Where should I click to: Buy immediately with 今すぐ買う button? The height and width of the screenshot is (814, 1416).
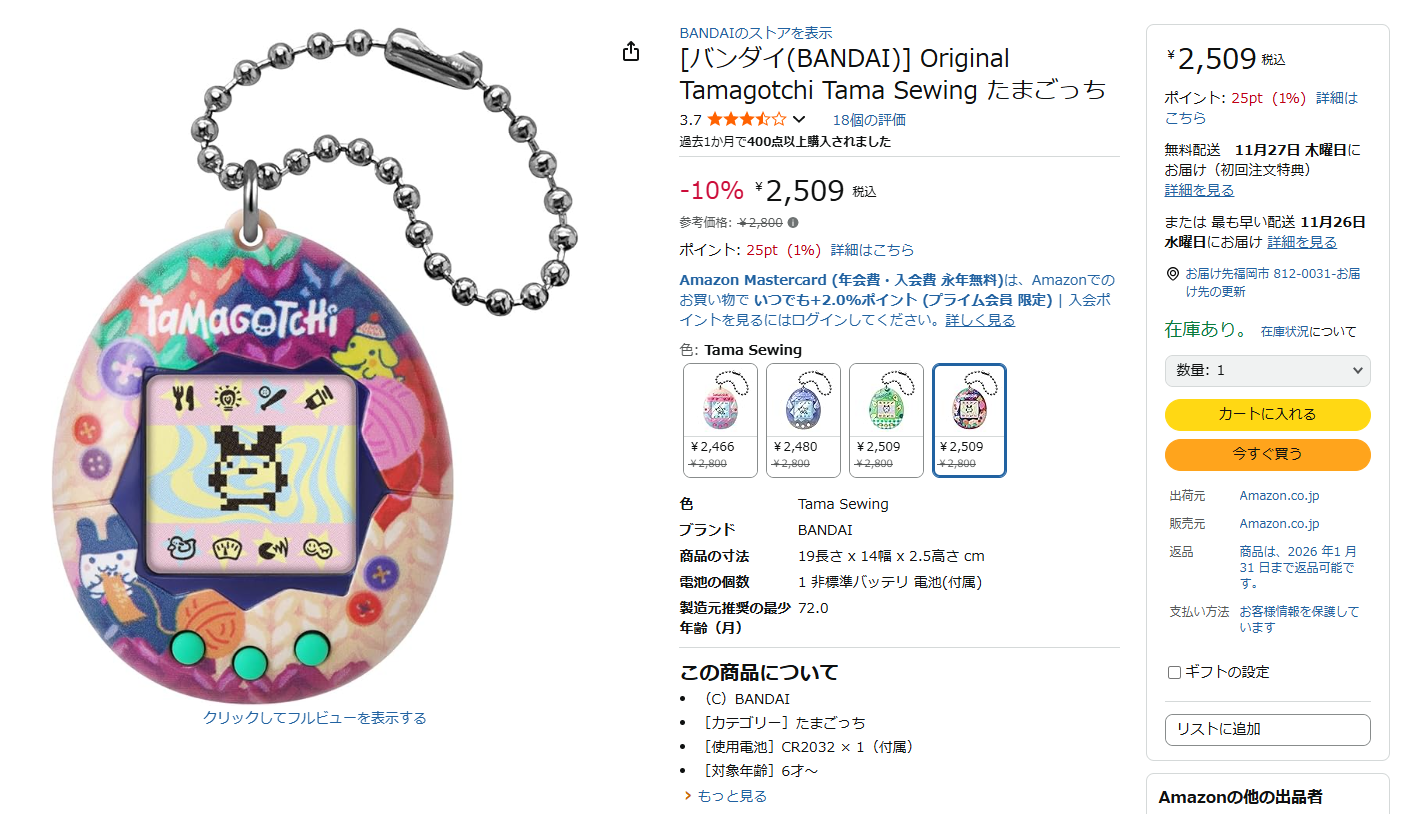pyautogui.click(x=1268, y=454)
